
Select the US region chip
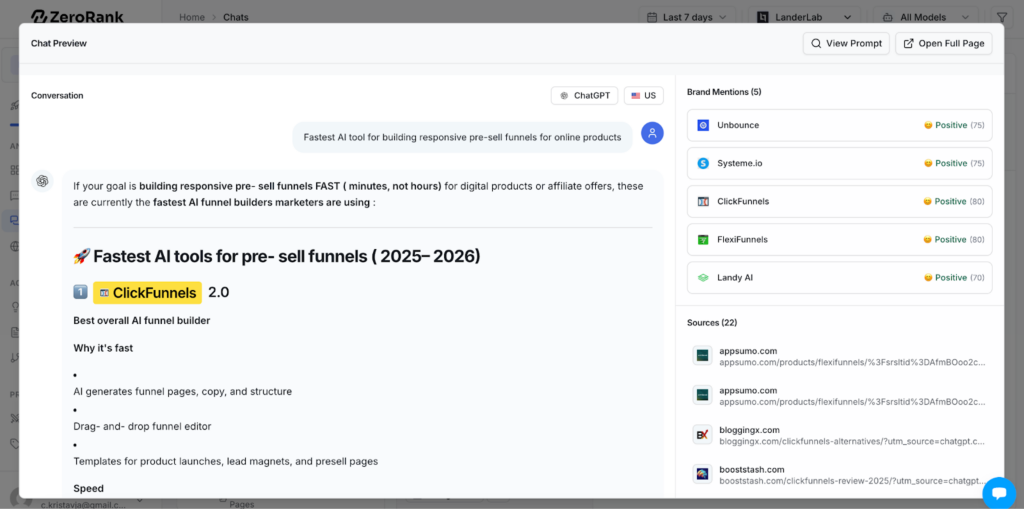click(643, 96)
